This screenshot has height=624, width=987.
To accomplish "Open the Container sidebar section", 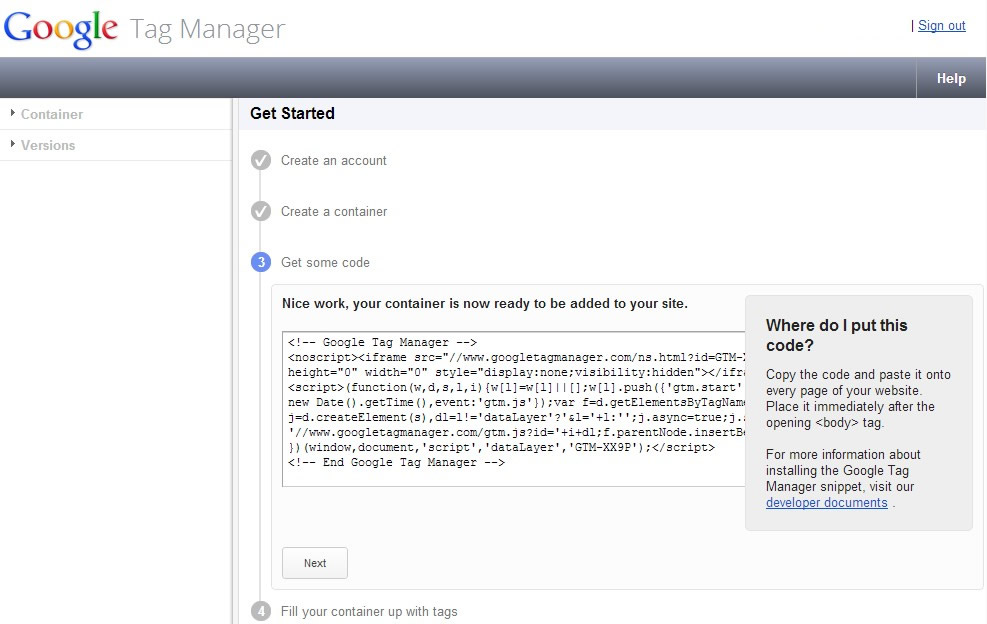I will point(52,114).
